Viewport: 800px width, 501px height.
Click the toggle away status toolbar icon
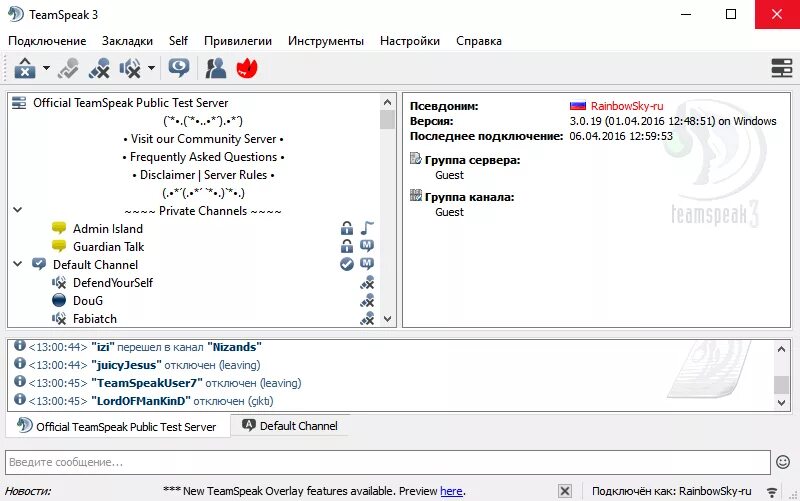click(68, 68)
